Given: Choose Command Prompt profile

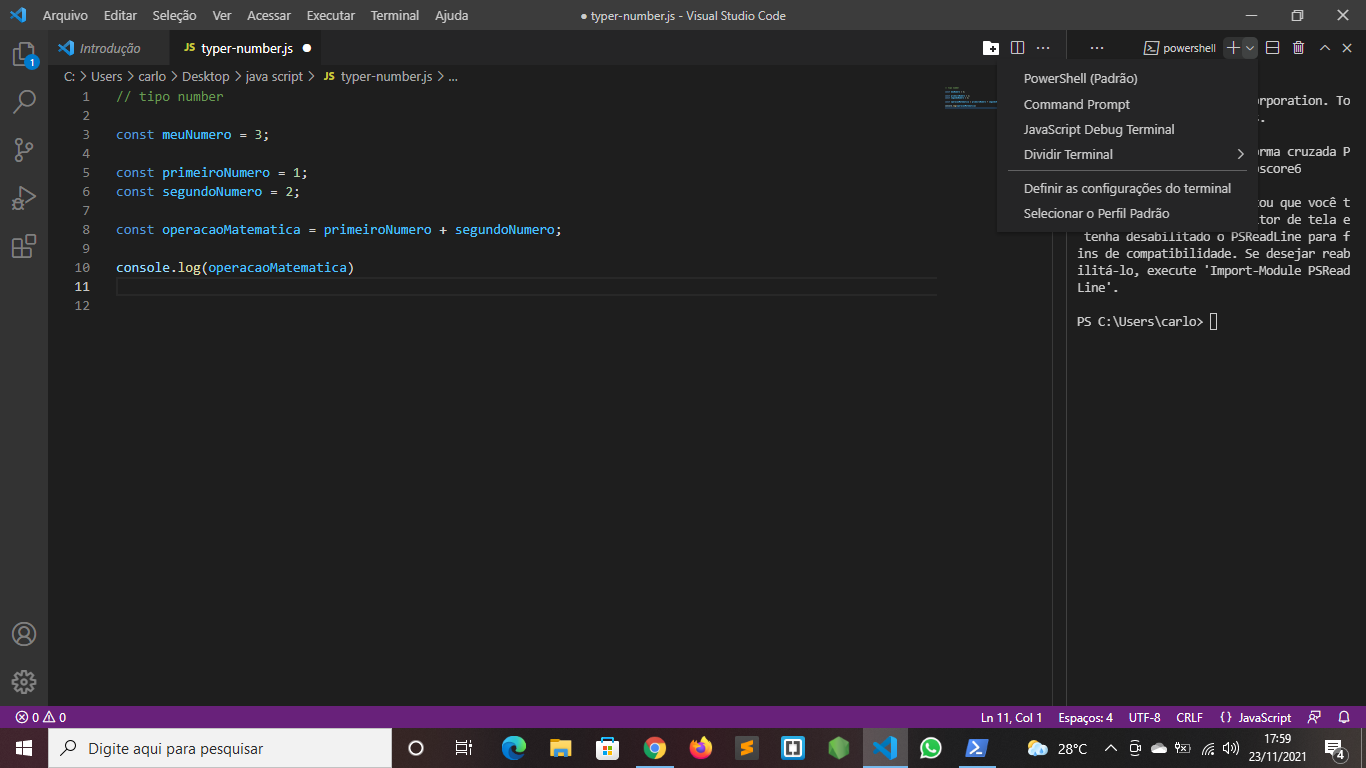Looking at the screenshot, I should [1127, 104].
